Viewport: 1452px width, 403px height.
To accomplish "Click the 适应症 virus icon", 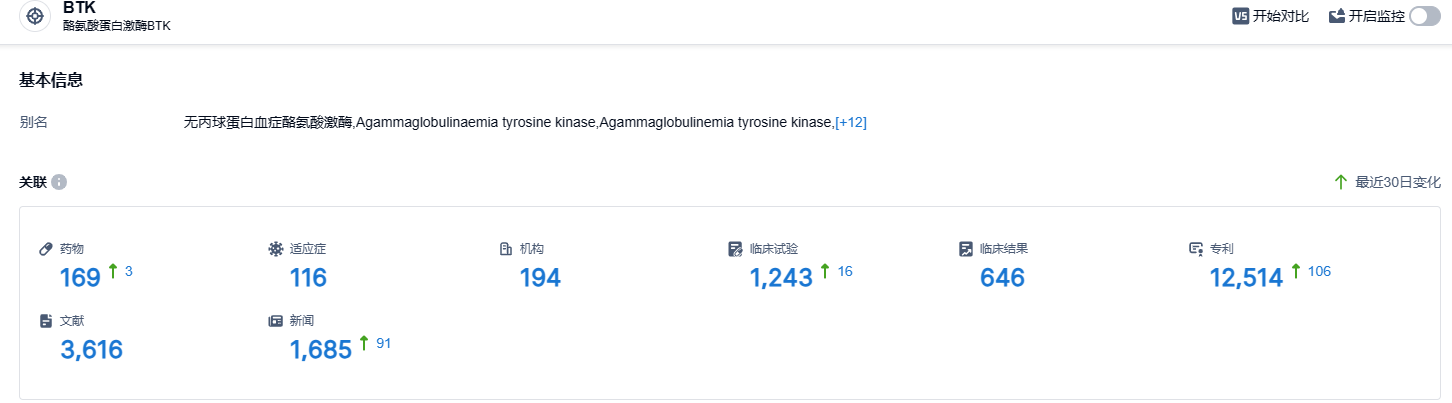I will click(276, 248).
